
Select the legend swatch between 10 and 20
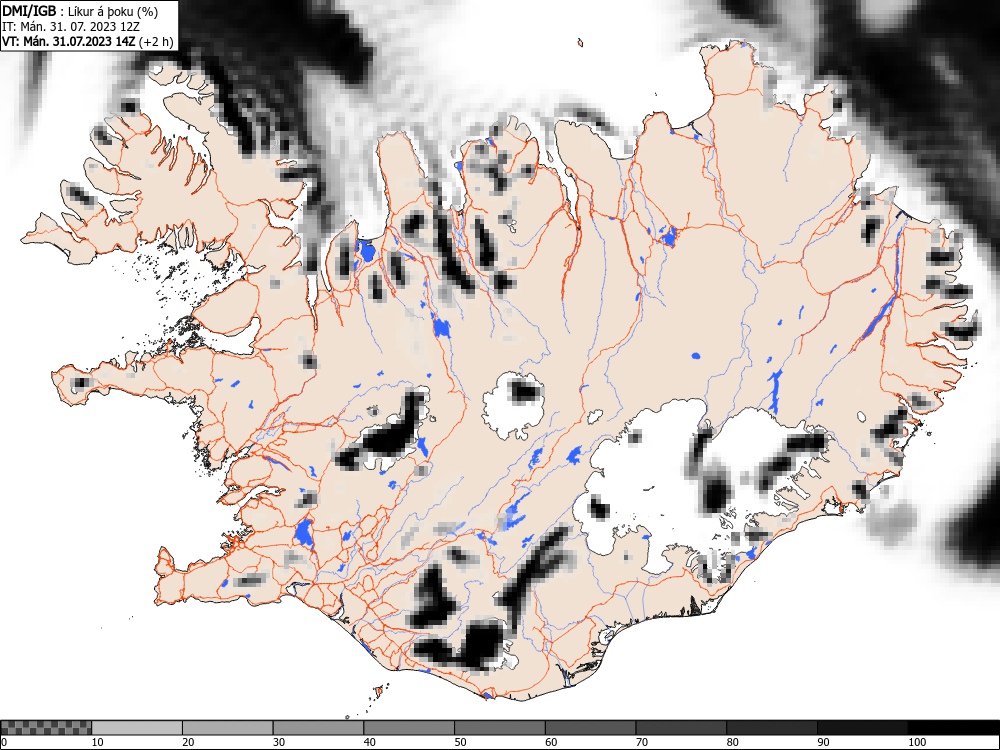(x=137, y=728)
